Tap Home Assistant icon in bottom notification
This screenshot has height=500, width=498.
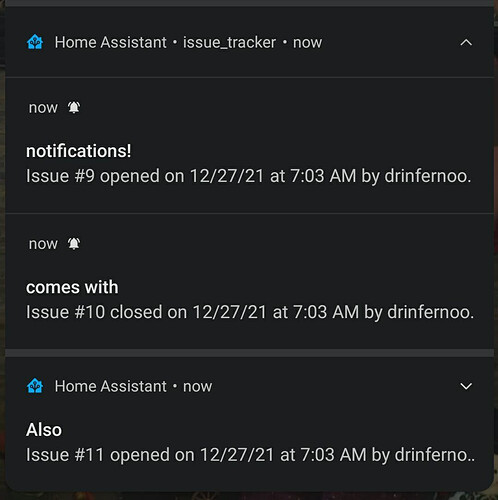tap(35, 386)
